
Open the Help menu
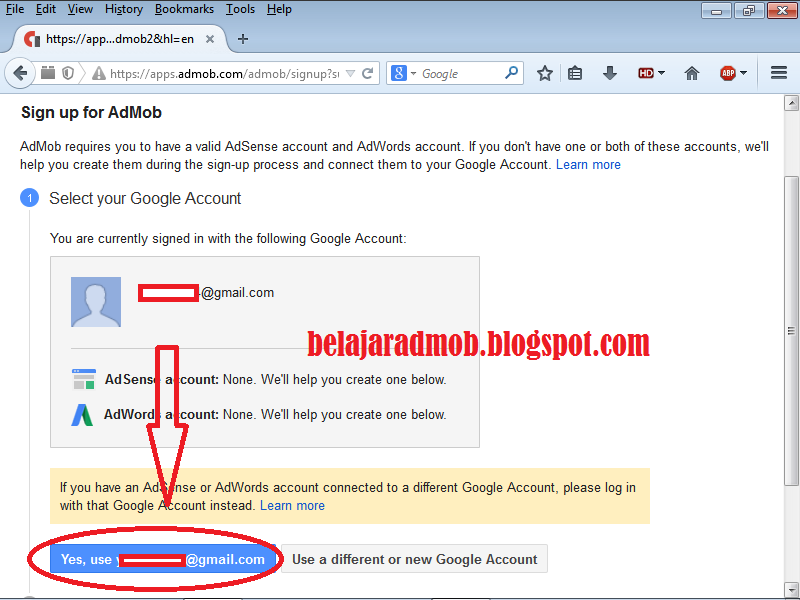tap(279, 9)
